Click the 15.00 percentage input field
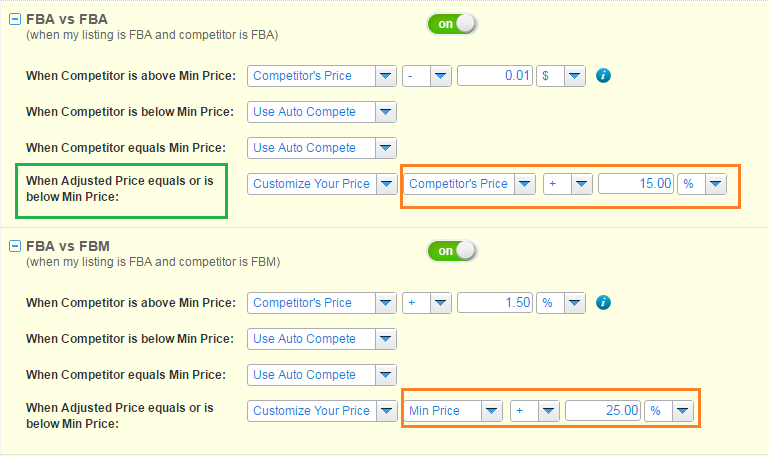 635,184
